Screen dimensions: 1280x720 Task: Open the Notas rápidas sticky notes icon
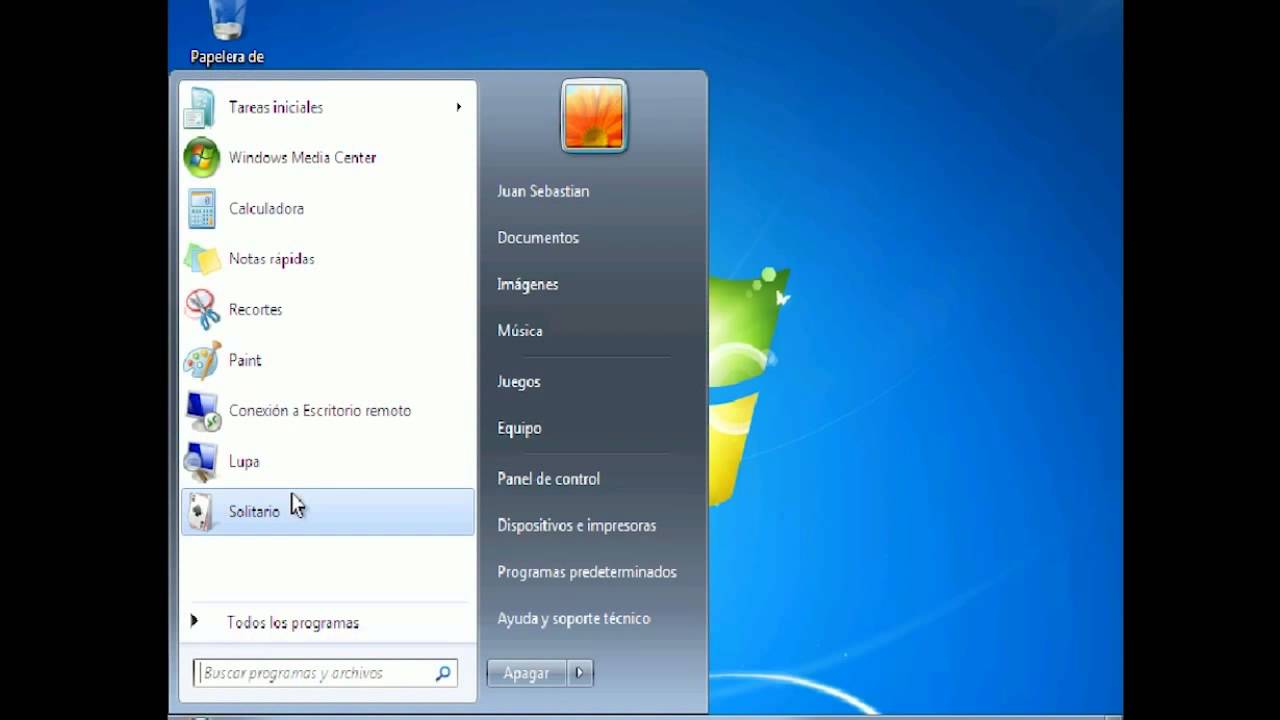click(201, 259)
